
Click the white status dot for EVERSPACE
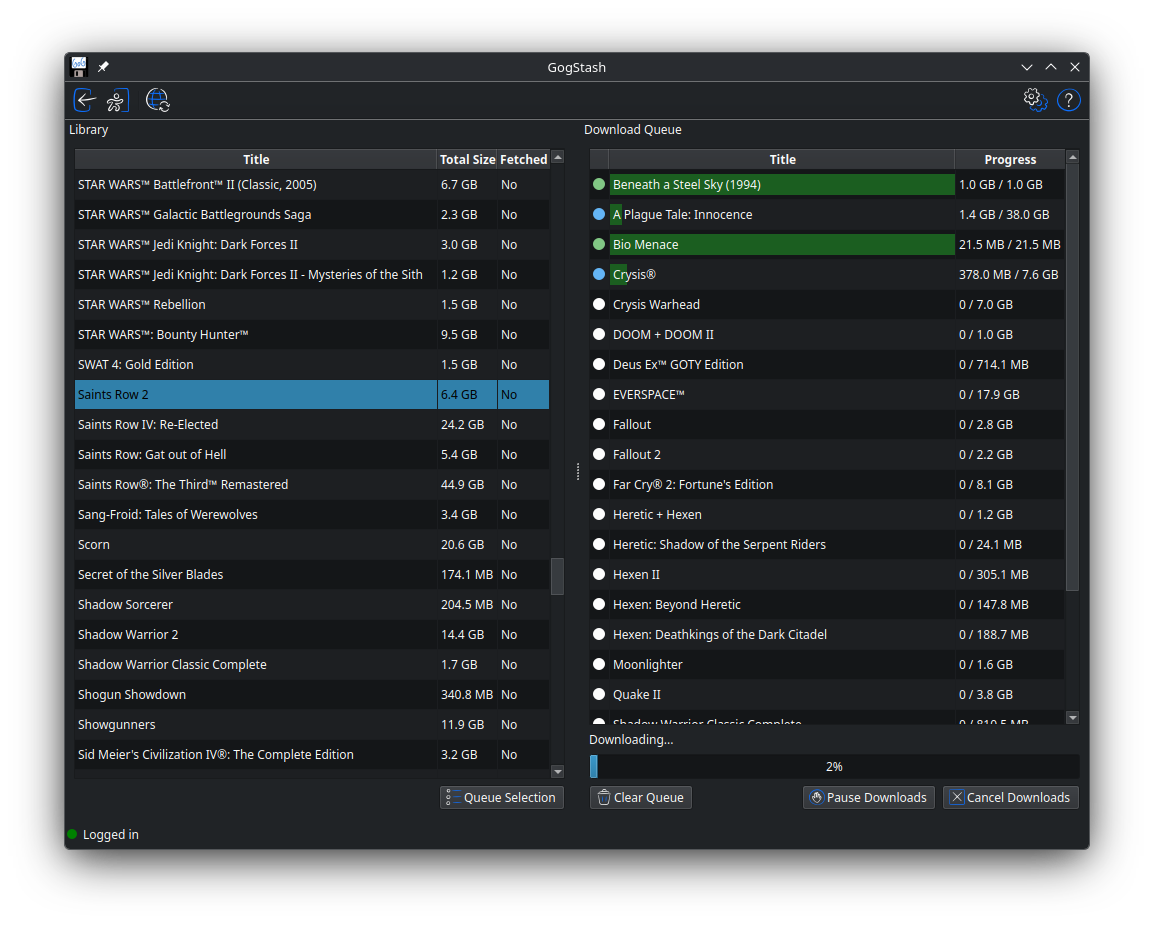[x=599, y=395]
